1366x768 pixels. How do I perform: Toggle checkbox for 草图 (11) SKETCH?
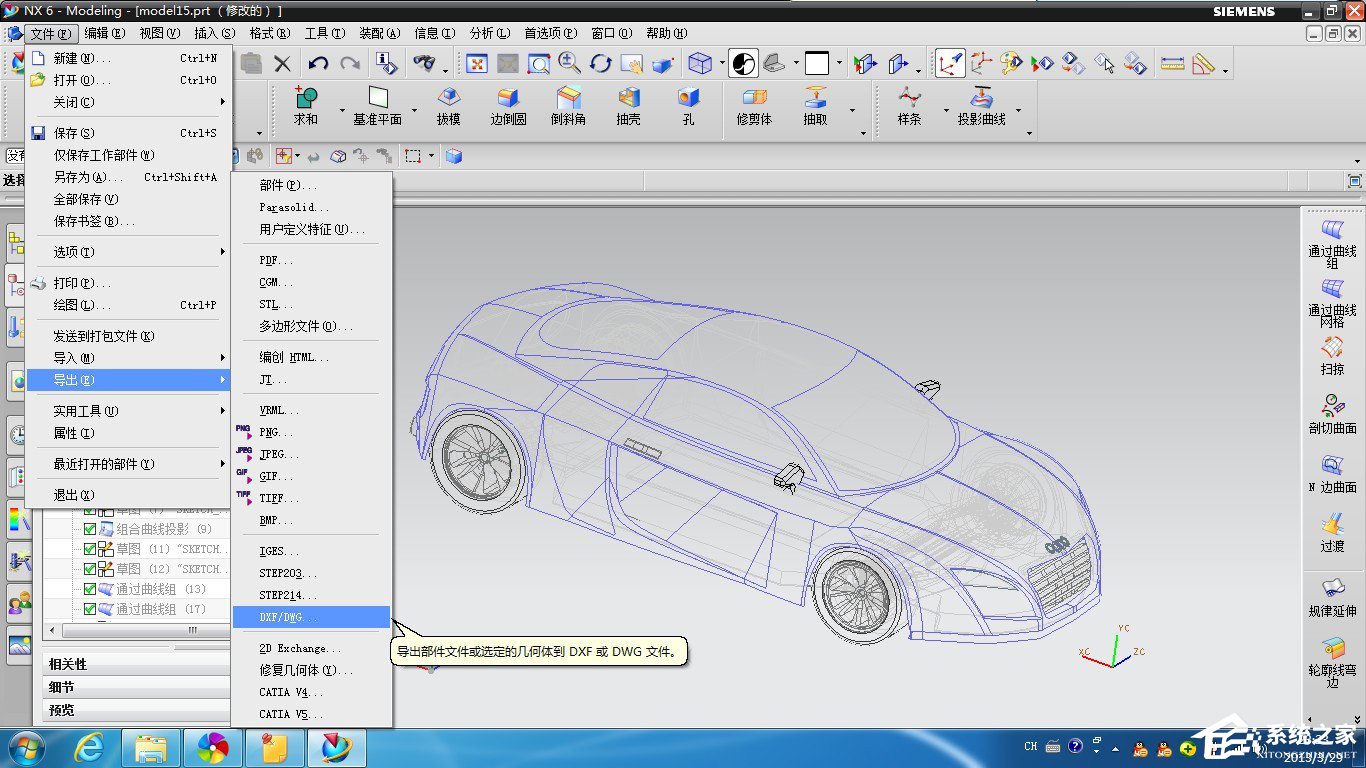coord(91,549)
